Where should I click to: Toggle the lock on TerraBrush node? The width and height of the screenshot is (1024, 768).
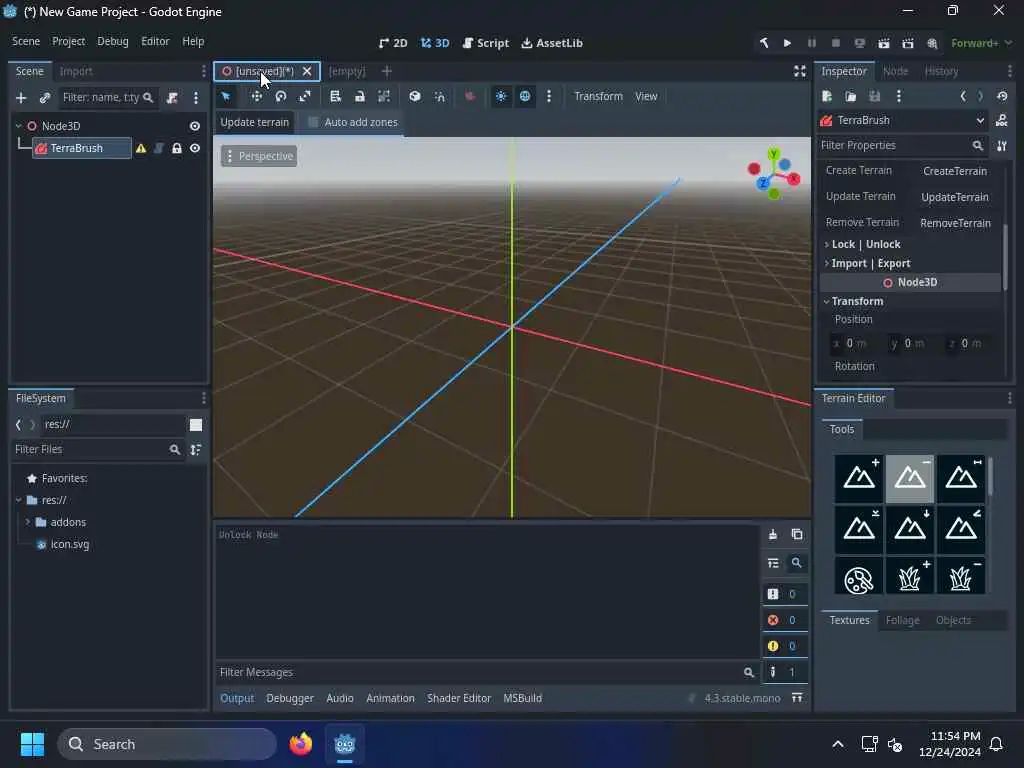pos(176,148)
